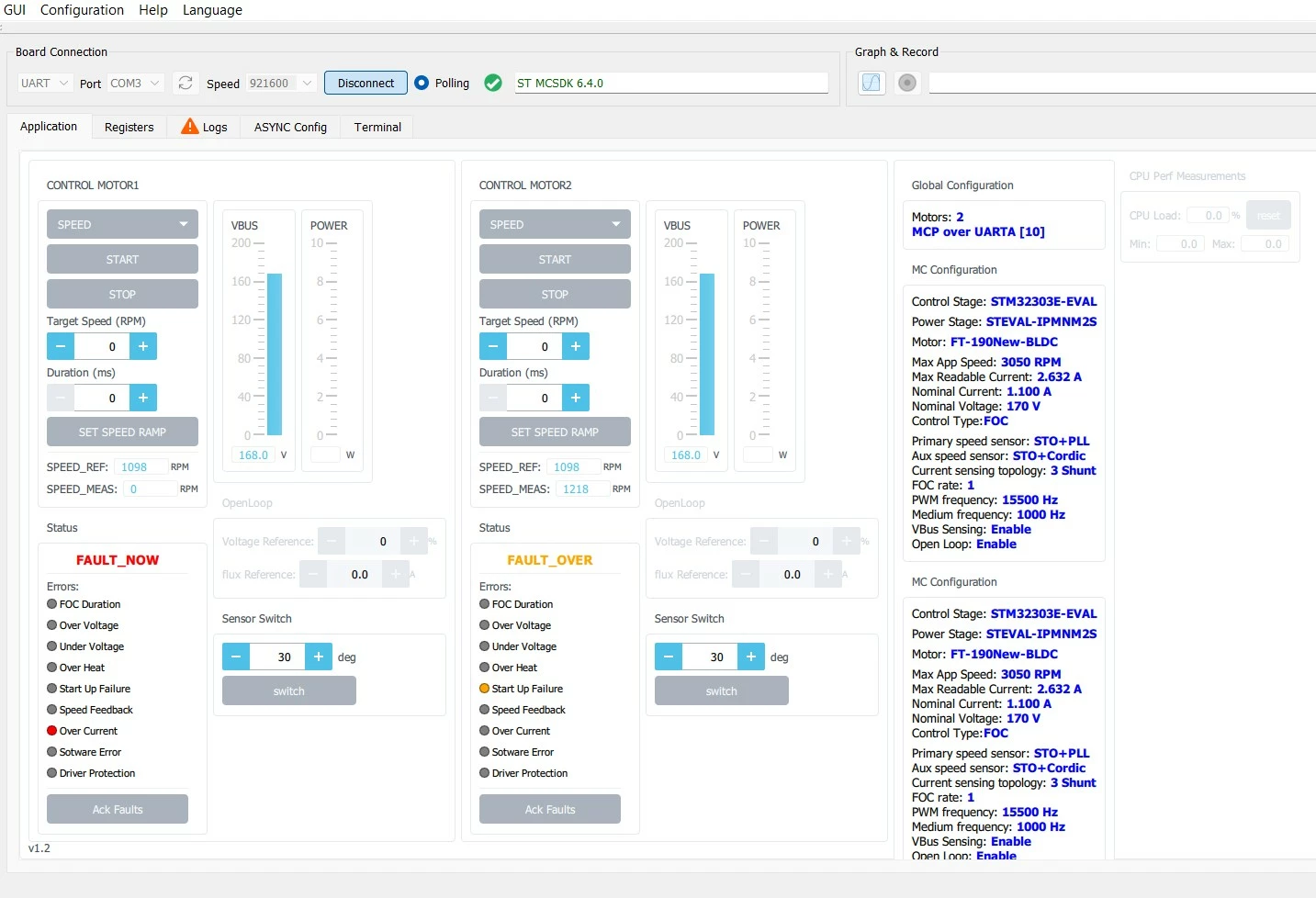Click Motor2 Start Up Failure indicator
The image size is (1316, 898).
click(x=485, y=689)
